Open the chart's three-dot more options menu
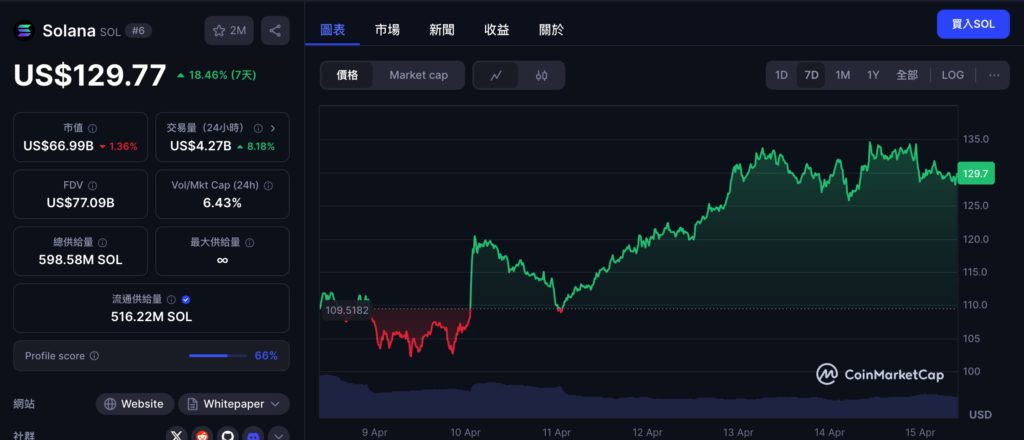 [993, 75]
